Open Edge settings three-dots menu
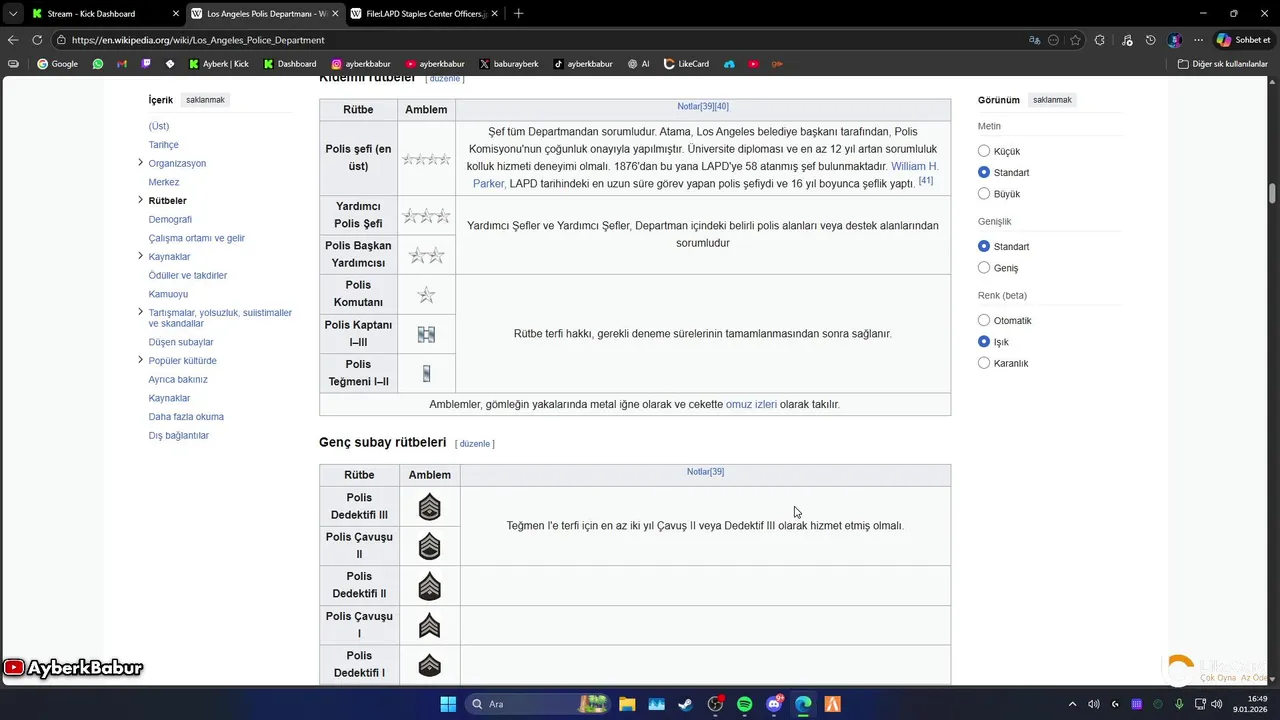Viewport: 1280px width, 720px height. (x=1198, y=40)
